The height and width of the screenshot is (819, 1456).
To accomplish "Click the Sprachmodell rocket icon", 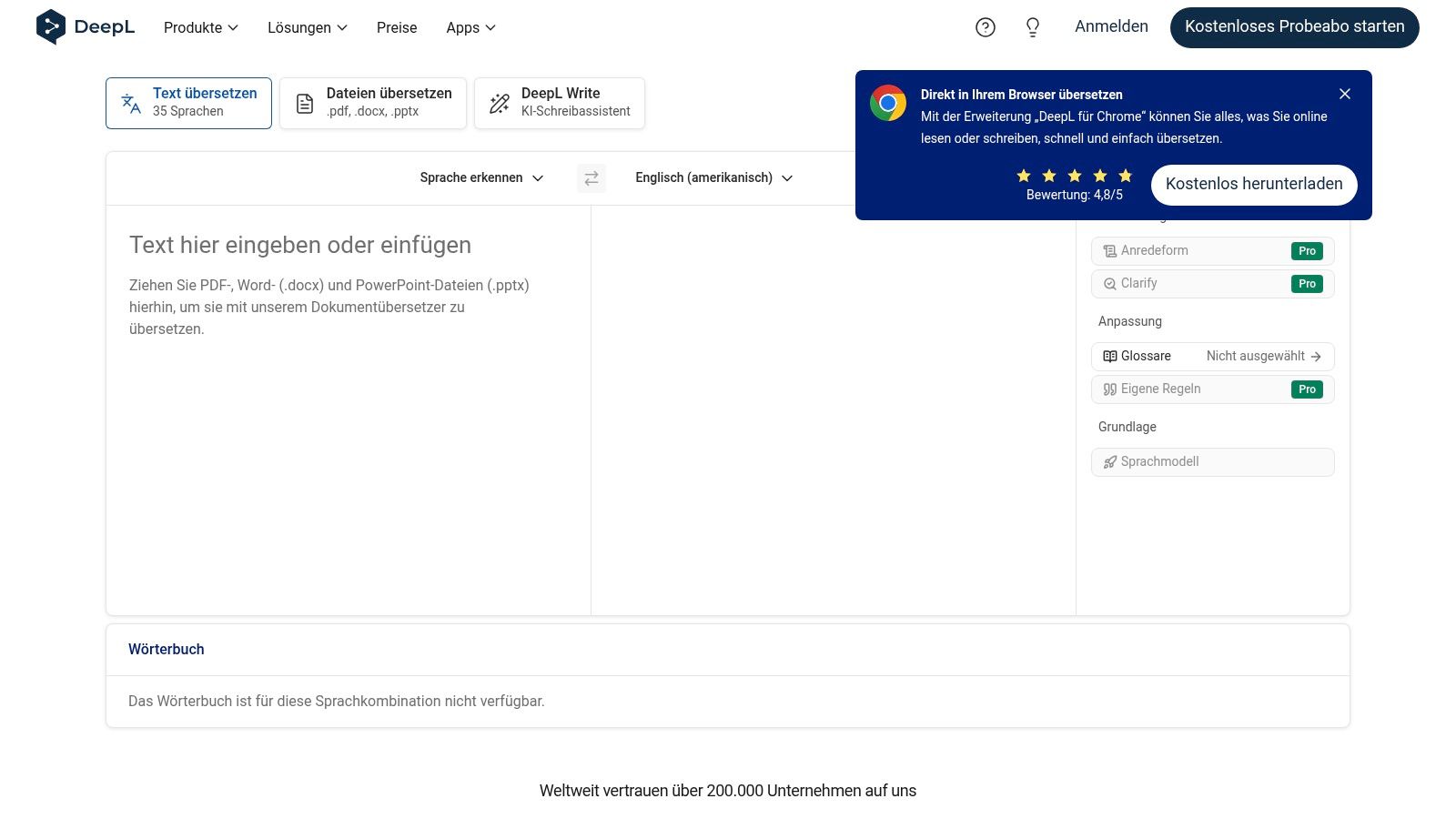I will point(1110,462).
